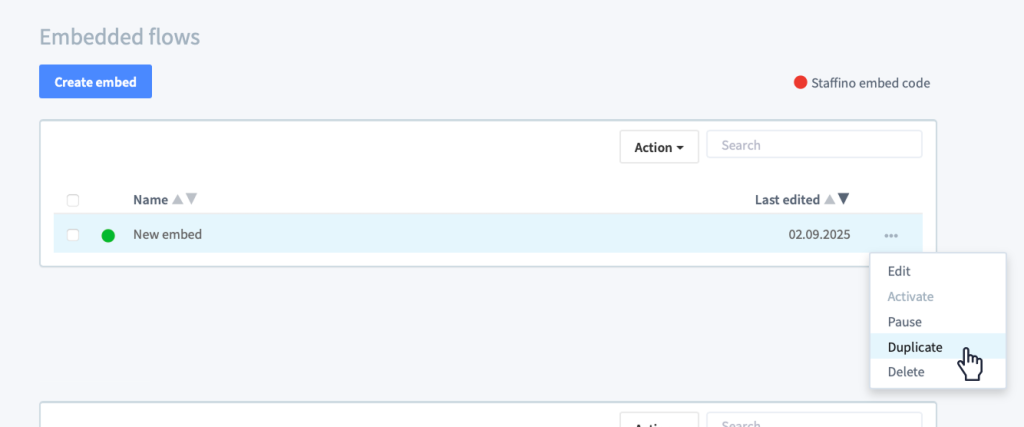
Task: Check the New embed row checkbox
Action: 73,235
